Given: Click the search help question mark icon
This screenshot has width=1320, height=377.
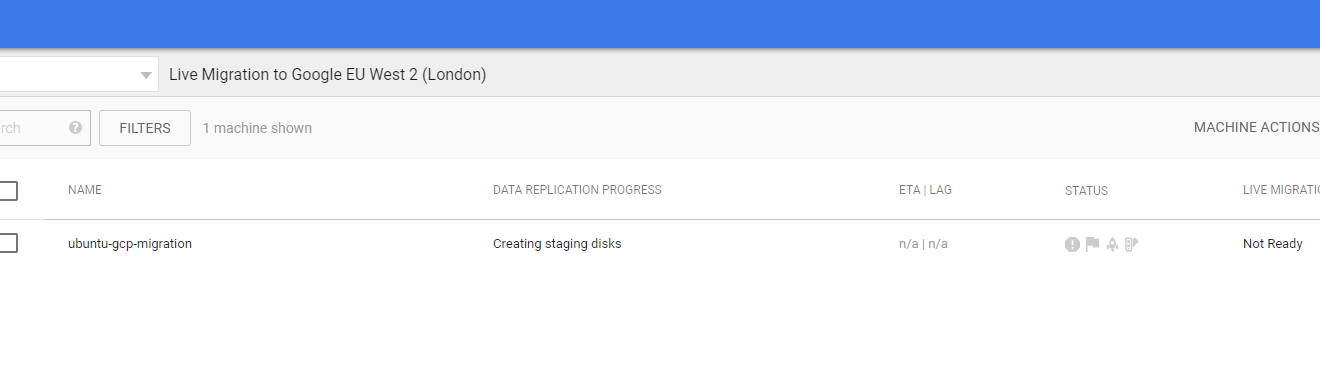Looking at the screenshot, I should [75, 128].
